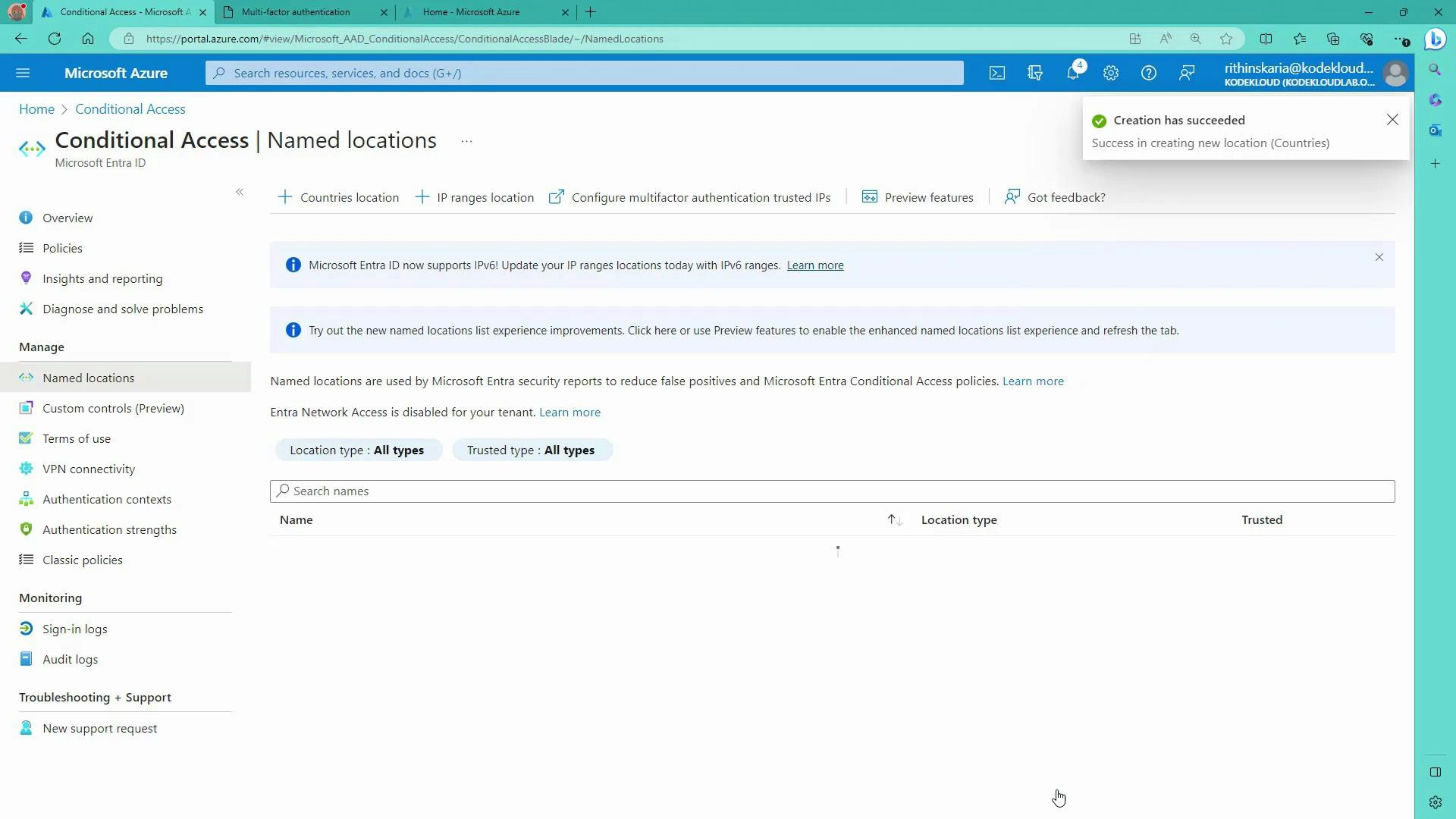Send feedback via the feedback icon
Image resolution: width=1456 pixels, height=819 pixels.
[1186, 73]
